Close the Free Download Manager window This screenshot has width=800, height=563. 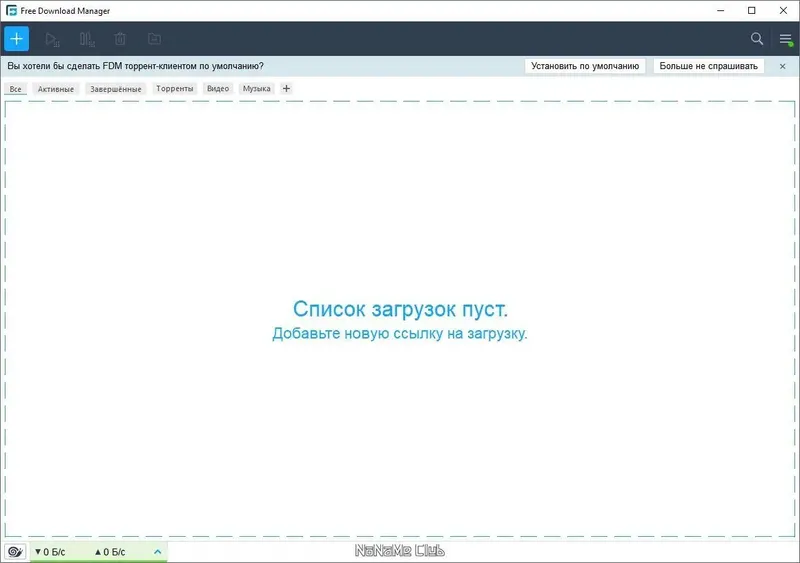pos(783,11)
